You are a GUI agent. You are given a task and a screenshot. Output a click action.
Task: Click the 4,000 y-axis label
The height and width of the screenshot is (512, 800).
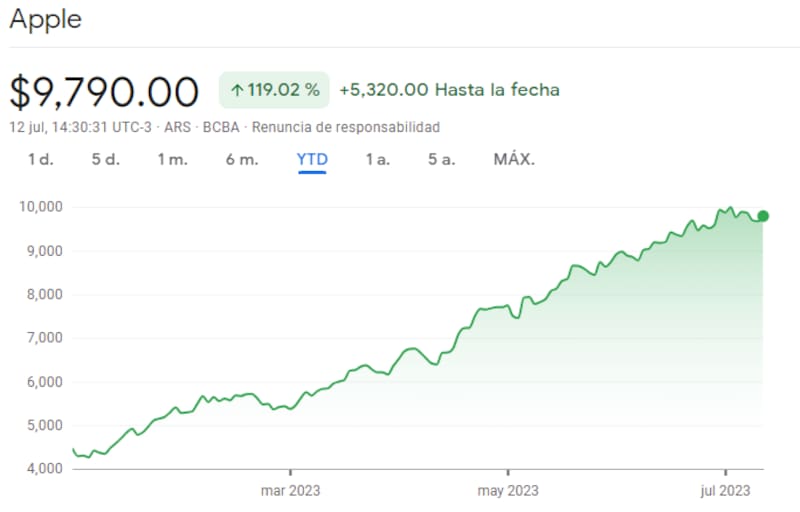(44, 469)
